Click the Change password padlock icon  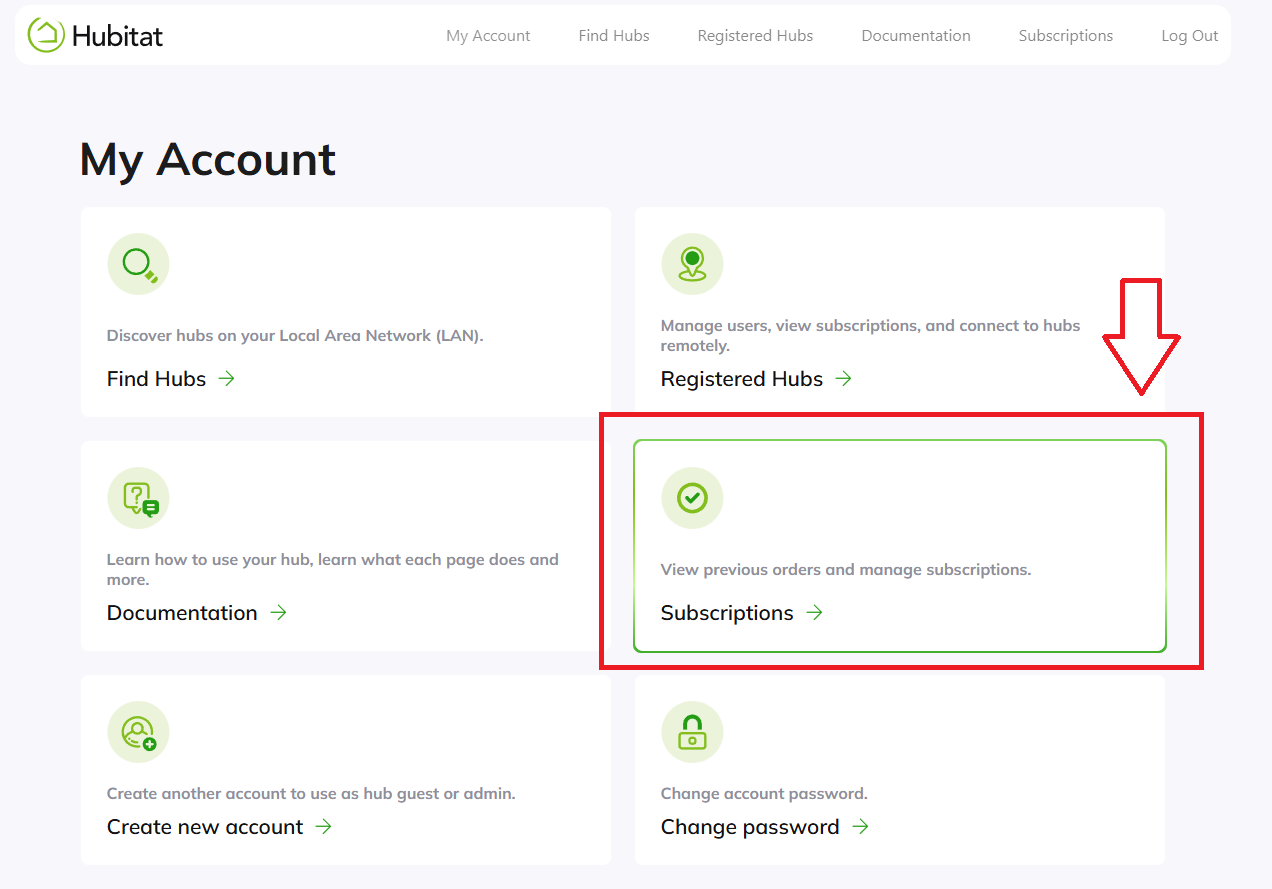(692, 732)
